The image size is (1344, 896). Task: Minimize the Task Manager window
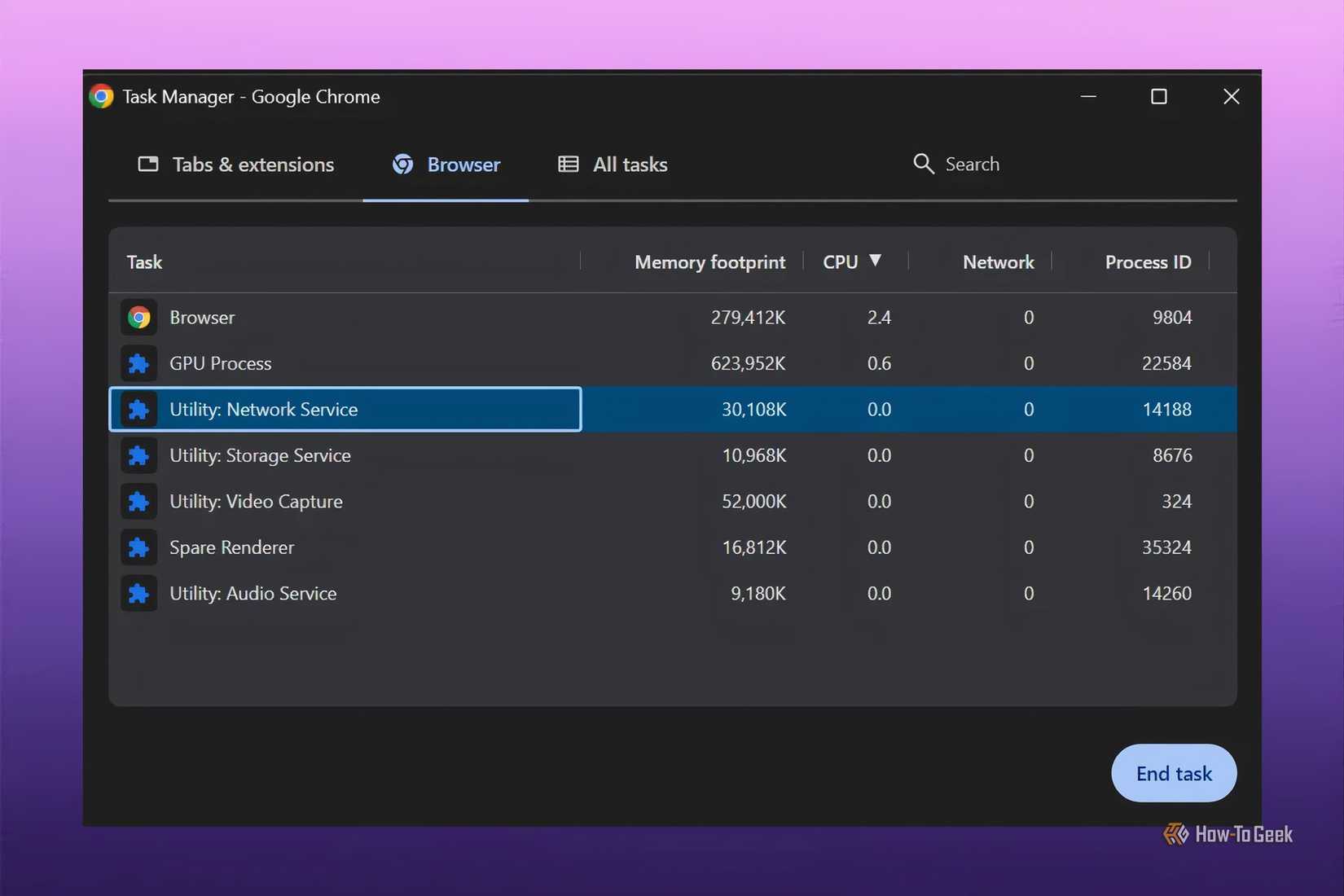(1088, 96)
